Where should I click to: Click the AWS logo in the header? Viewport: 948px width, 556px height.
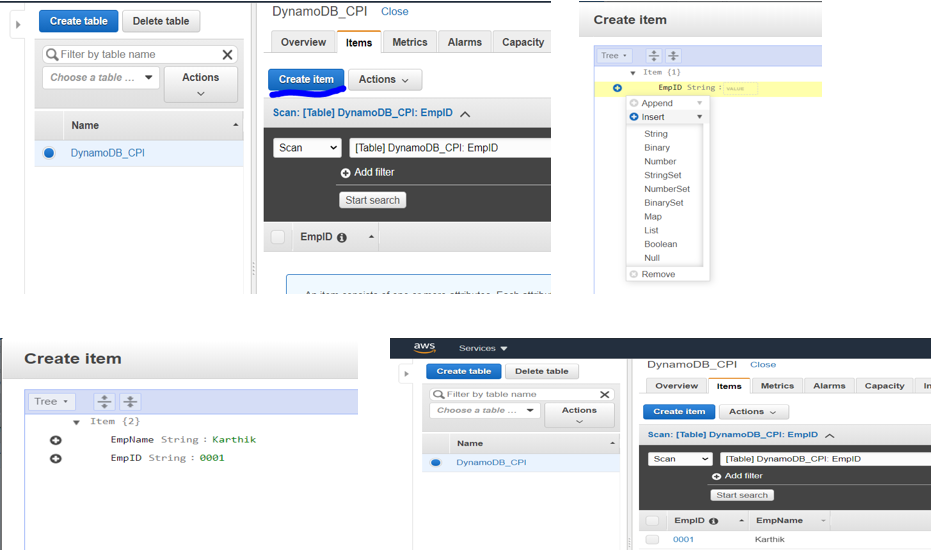(x=425, y=347)
